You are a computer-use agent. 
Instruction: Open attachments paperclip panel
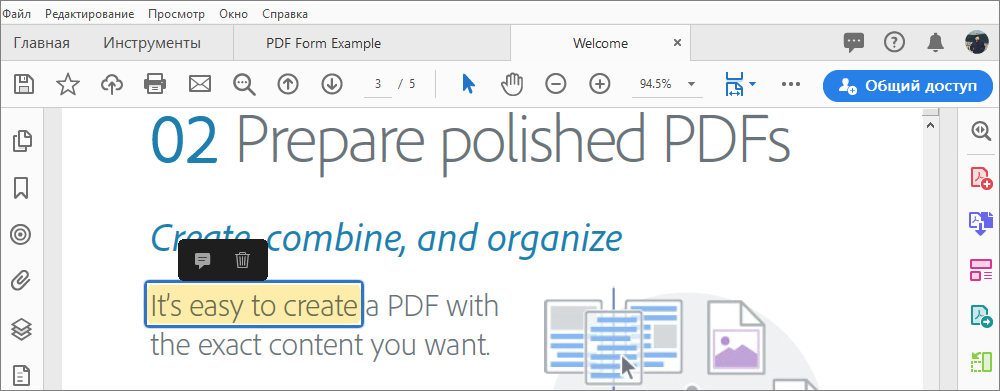(21, 281)
